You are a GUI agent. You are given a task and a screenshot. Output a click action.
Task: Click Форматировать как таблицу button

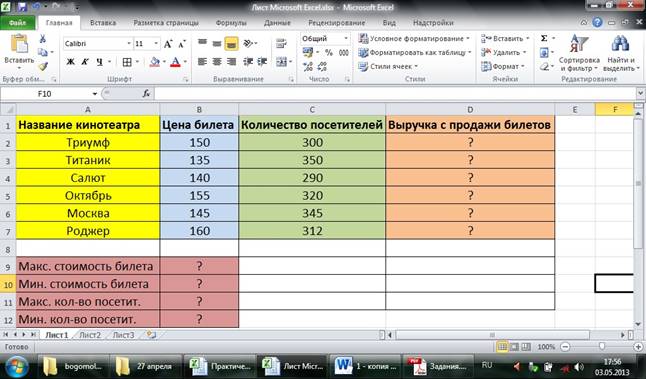pyautogui.click(x=415, y=52)
